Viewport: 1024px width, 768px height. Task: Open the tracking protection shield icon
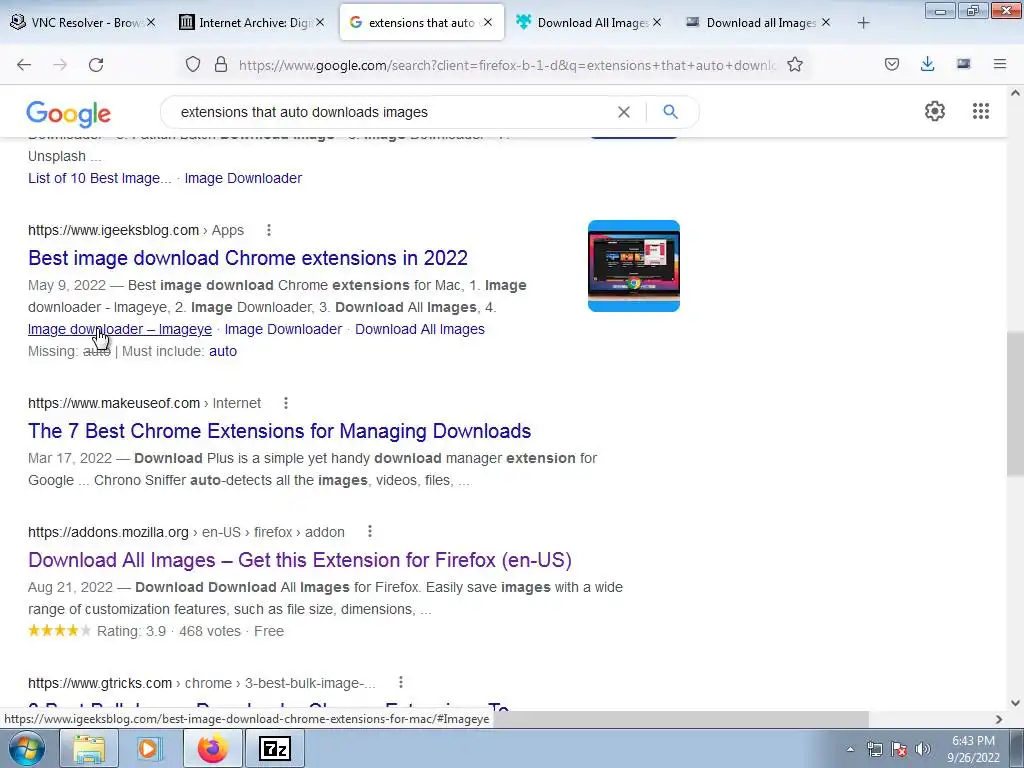(x=193, y=64)
